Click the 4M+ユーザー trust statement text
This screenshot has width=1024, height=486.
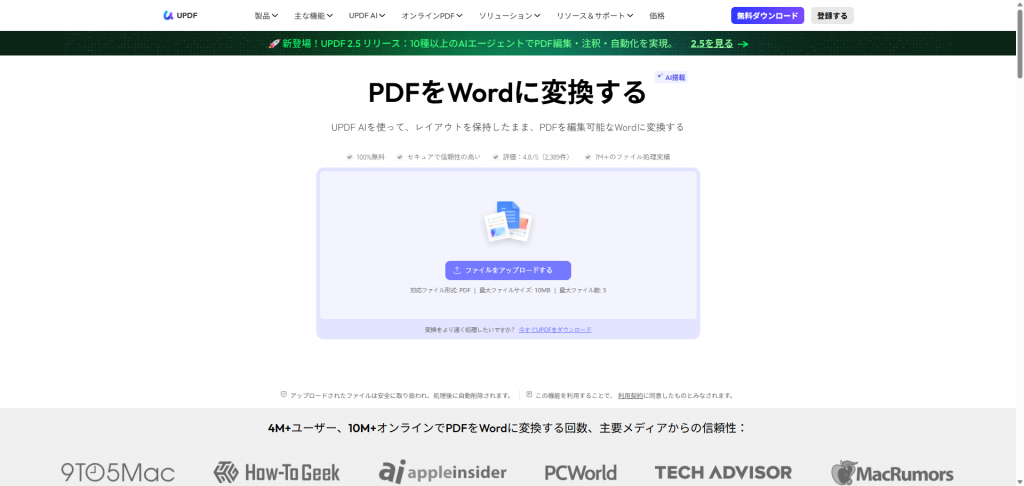[x=507, y=429]
